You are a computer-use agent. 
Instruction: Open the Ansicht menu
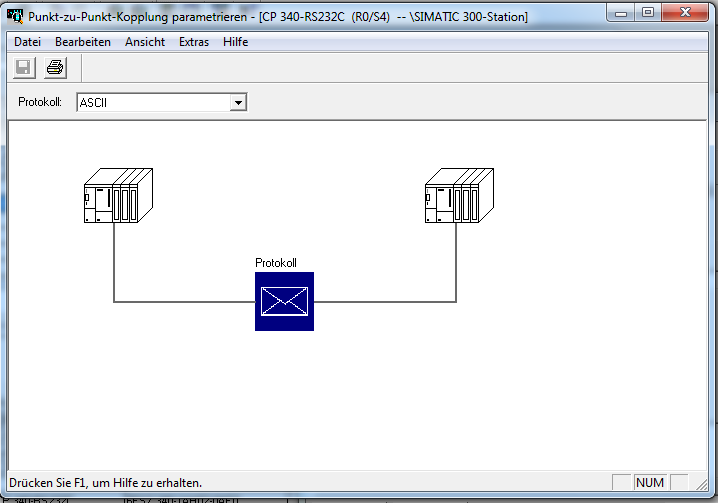(x=145, y=42)
